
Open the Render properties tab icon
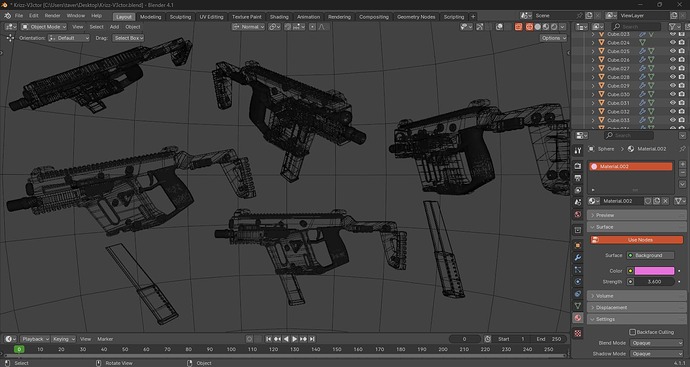click(578, 166)
